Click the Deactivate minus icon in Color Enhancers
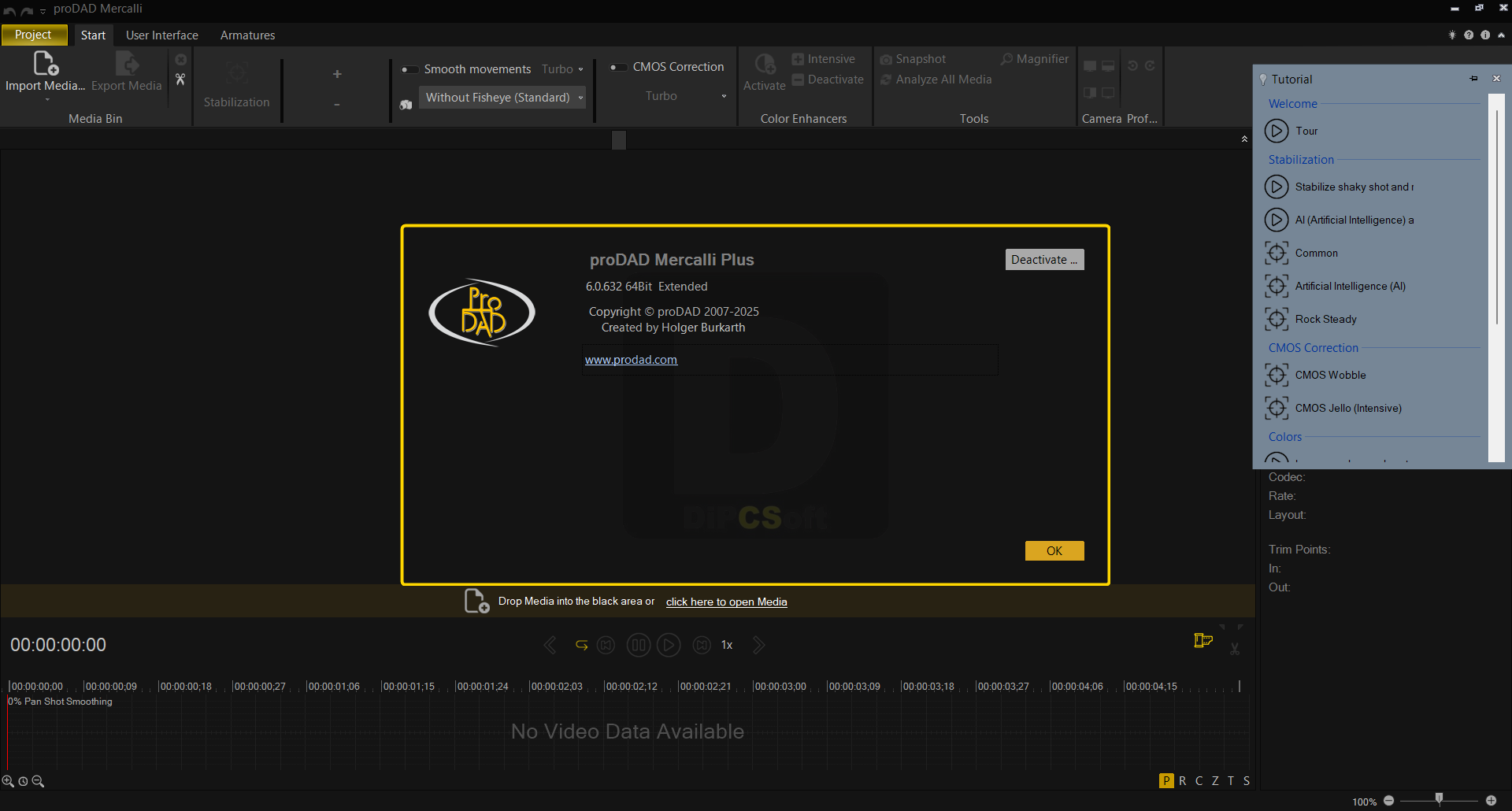Image resolution: width=1512 pixels, height=811 pixels. [798, 80]
